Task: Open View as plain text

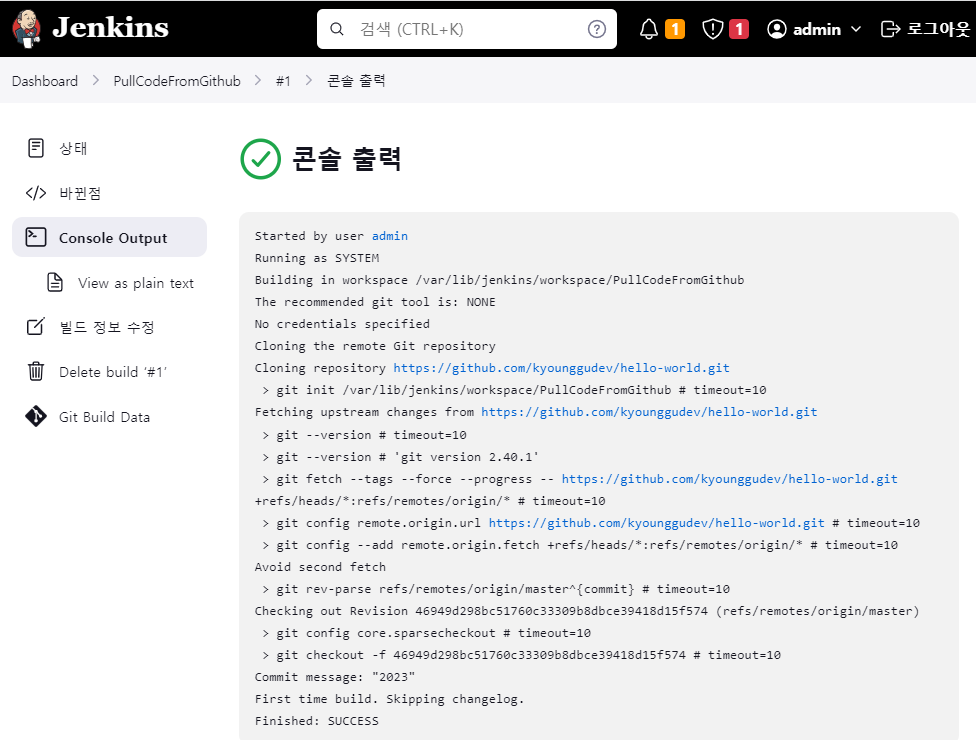Action: (x=136, y=283)
